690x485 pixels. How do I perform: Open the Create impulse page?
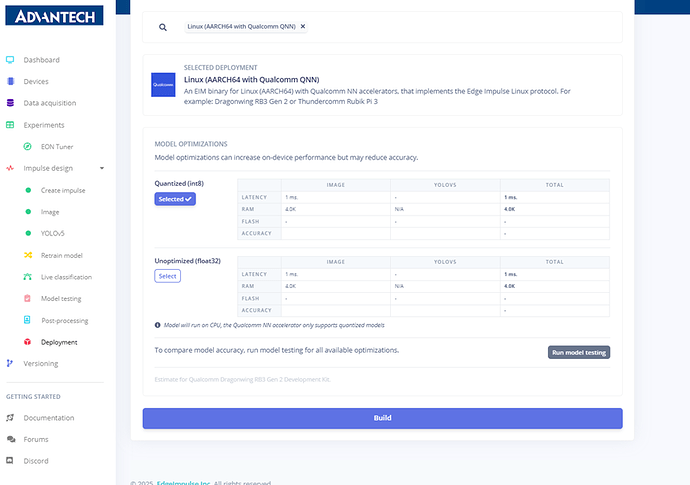pyautogui.click(x=63, y=190)
